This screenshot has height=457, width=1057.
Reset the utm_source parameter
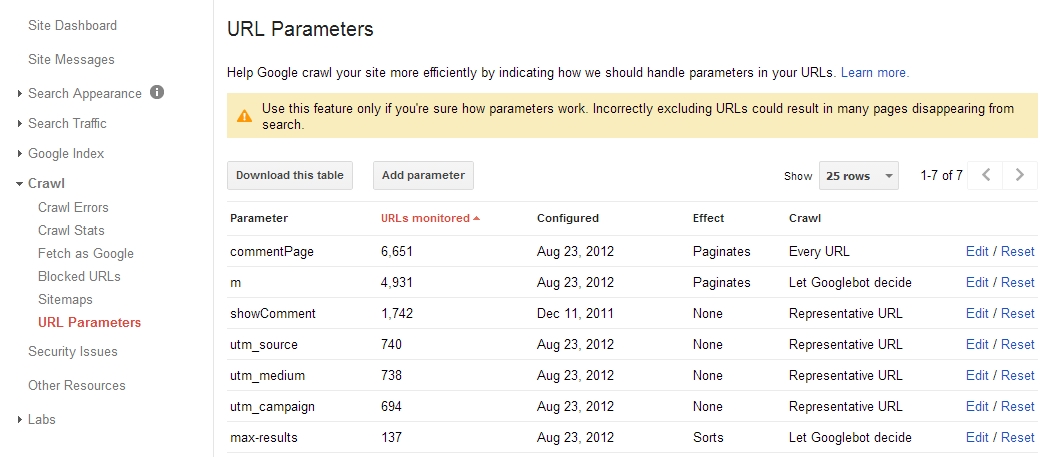click(x=1018, y=344)
